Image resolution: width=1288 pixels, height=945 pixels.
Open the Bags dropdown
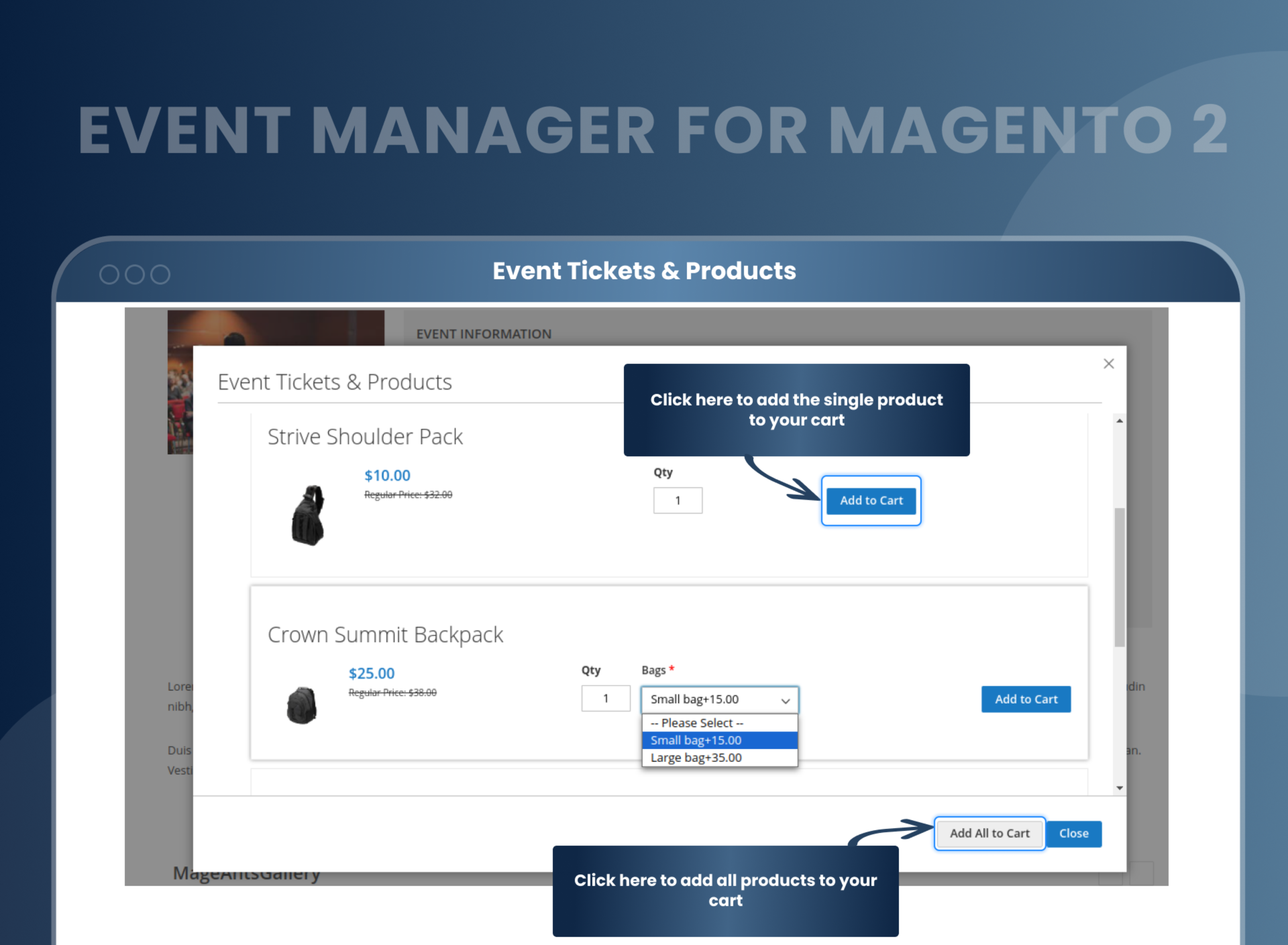click(x=720, y=700)
